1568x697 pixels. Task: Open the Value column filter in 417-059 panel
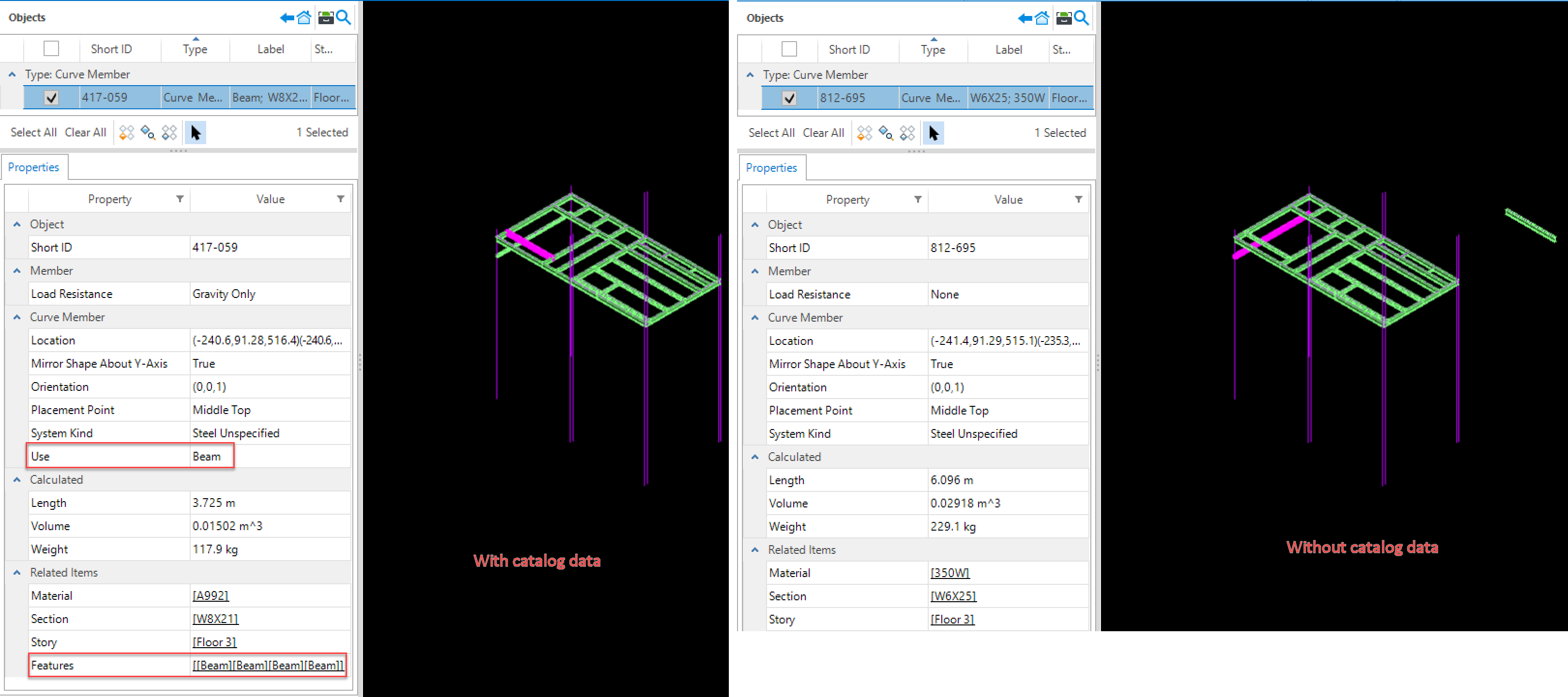pos(341,199)
